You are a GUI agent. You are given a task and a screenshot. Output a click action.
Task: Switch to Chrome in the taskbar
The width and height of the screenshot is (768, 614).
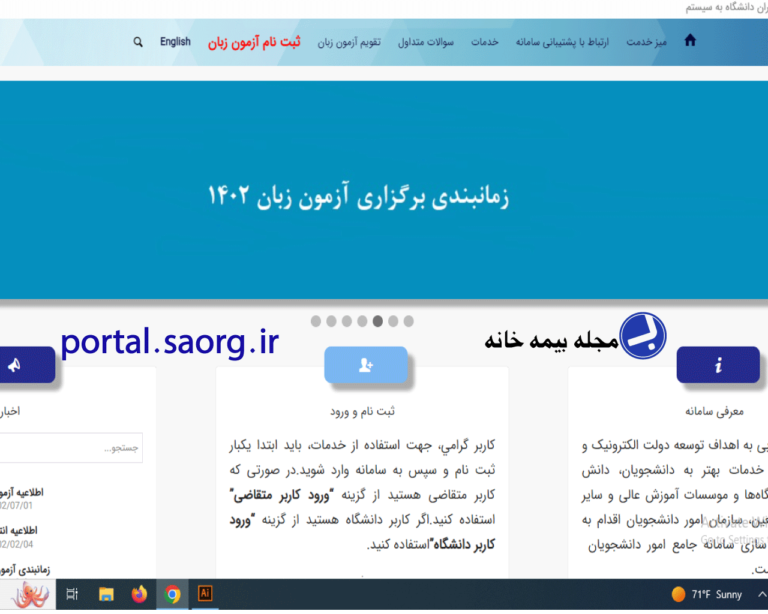click(x=172, y=594)
